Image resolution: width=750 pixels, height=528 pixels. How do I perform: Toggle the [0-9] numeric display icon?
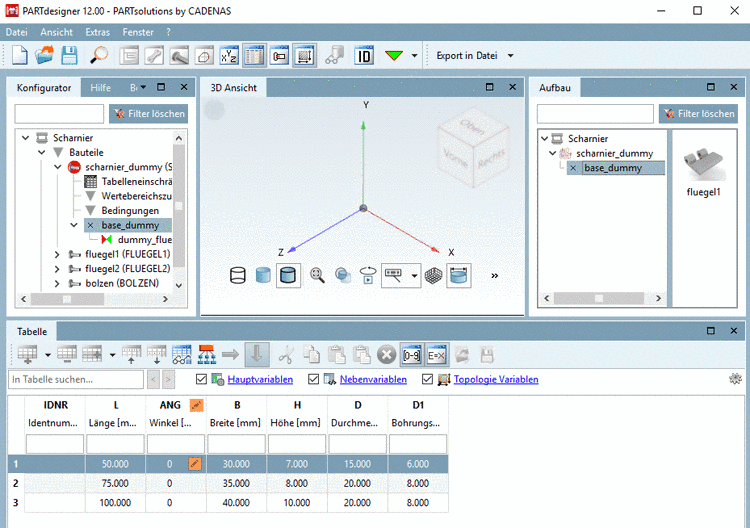point(411,355)
